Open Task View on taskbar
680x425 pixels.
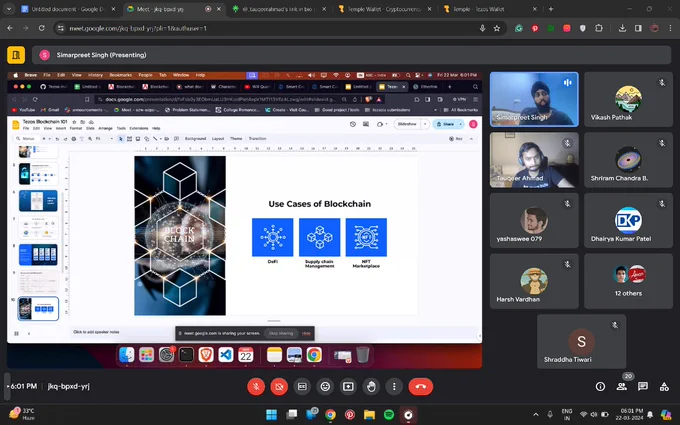[291, 415]
